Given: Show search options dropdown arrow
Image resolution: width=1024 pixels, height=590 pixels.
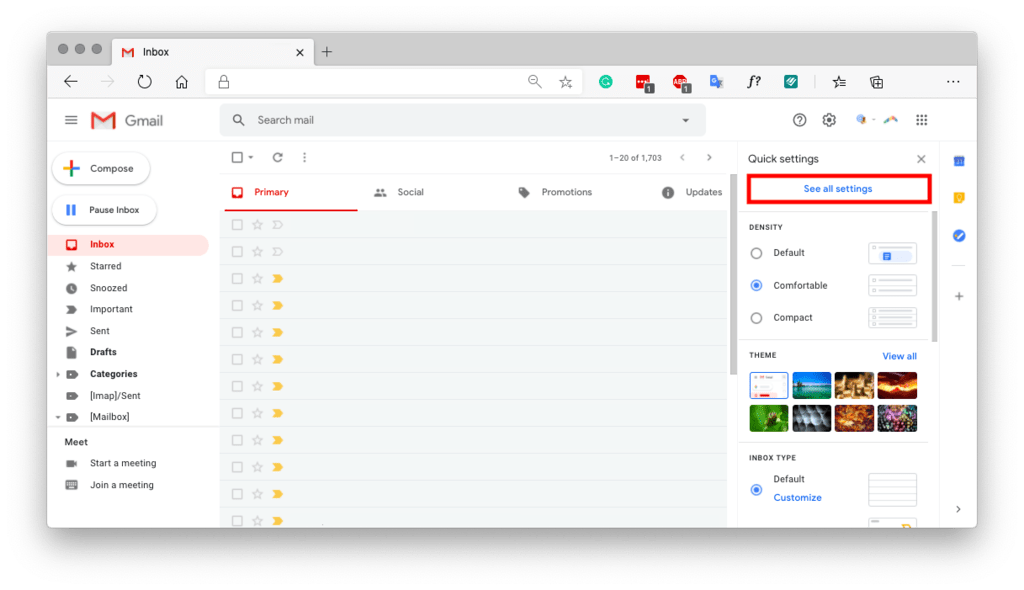Looking at the screenshot, I should click(x=685, y=120).
